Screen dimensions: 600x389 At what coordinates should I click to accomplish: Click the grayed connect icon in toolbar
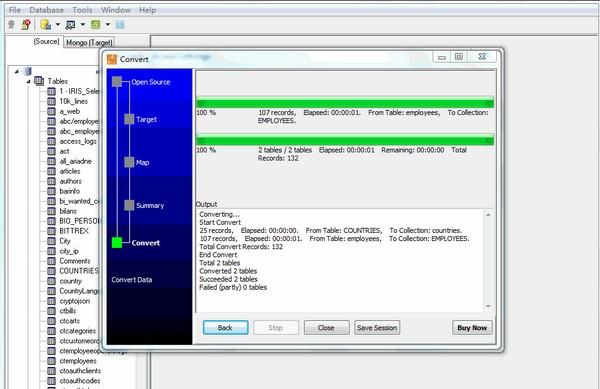coord(11,25)
